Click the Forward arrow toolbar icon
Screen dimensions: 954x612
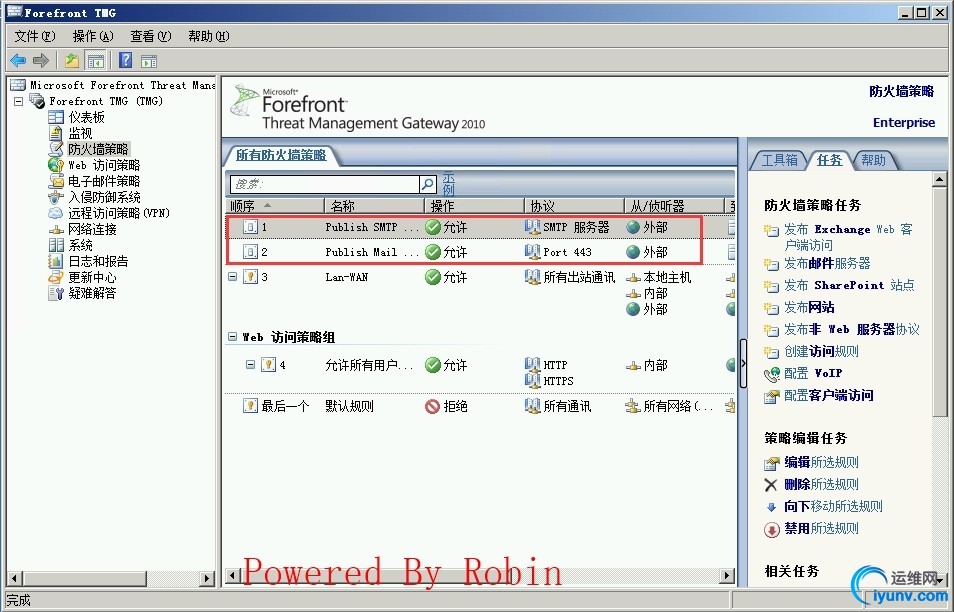(x=41, y=60)
